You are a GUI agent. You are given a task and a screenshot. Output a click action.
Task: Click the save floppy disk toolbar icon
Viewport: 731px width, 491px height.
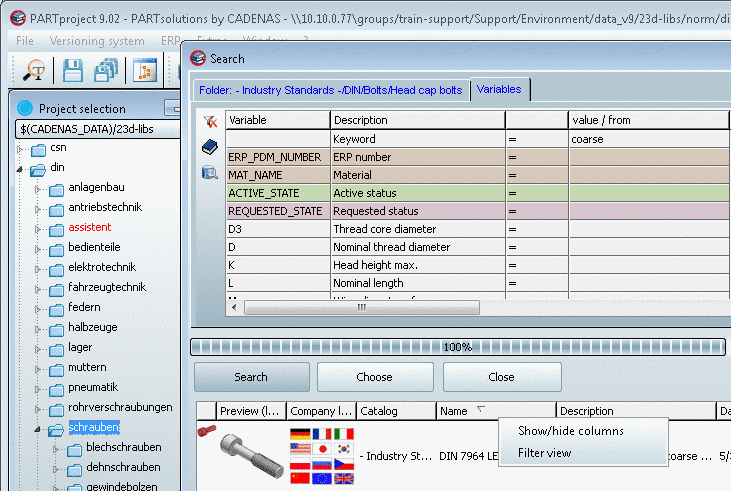(x=73, y=71)
